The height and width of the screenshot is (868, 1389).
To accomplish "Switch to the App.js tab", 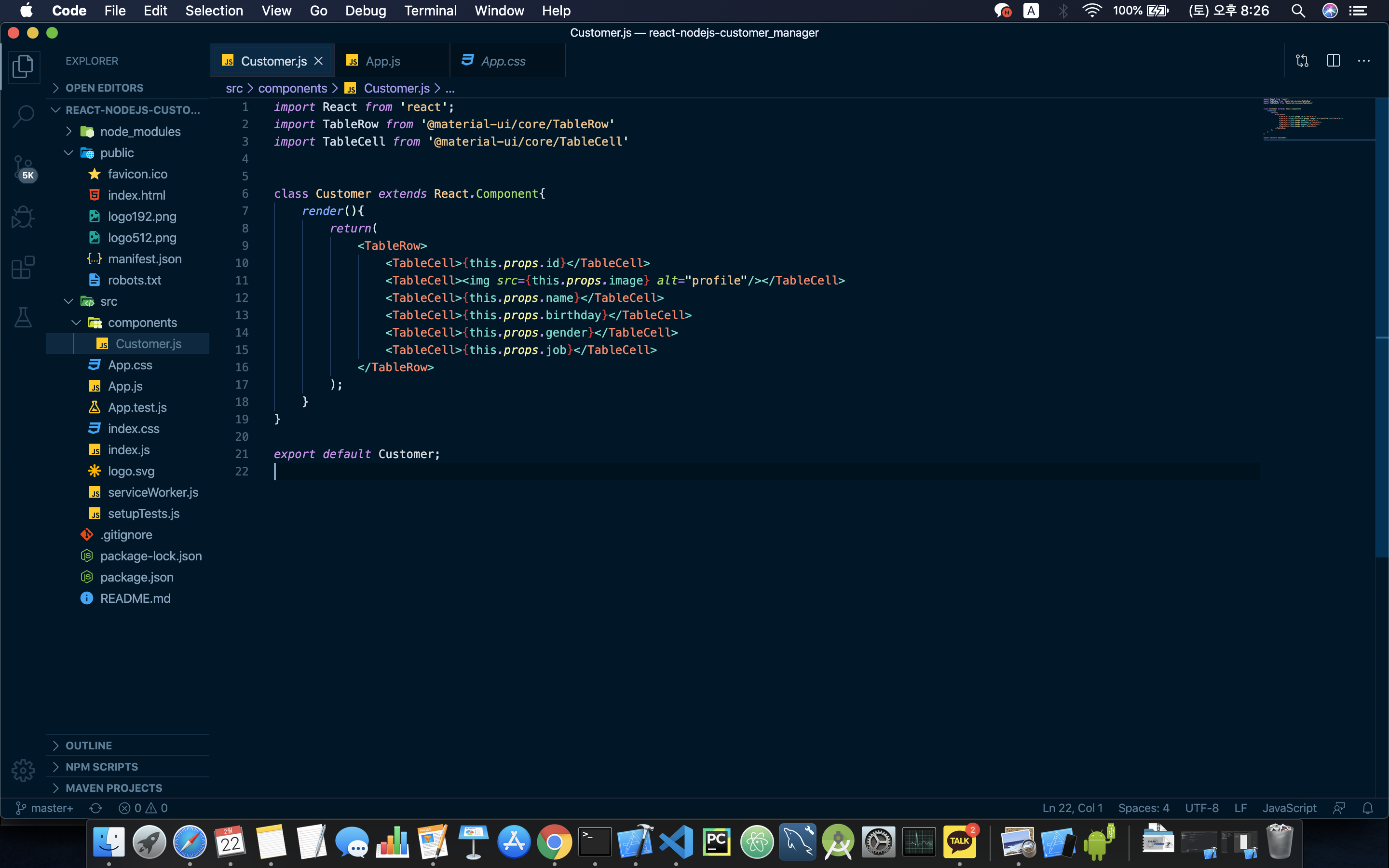I will (382, 61).
